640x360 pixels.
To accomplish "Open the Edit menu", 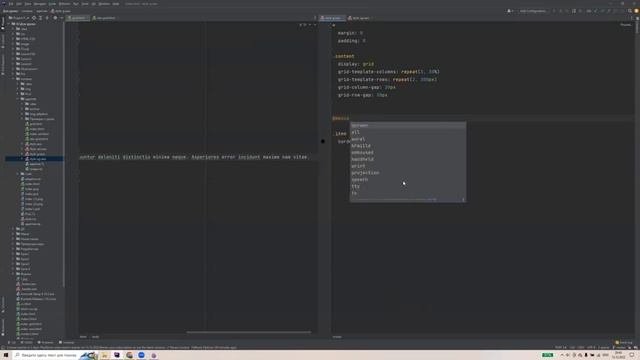I will pyautogui.click(x=19, y=4).
